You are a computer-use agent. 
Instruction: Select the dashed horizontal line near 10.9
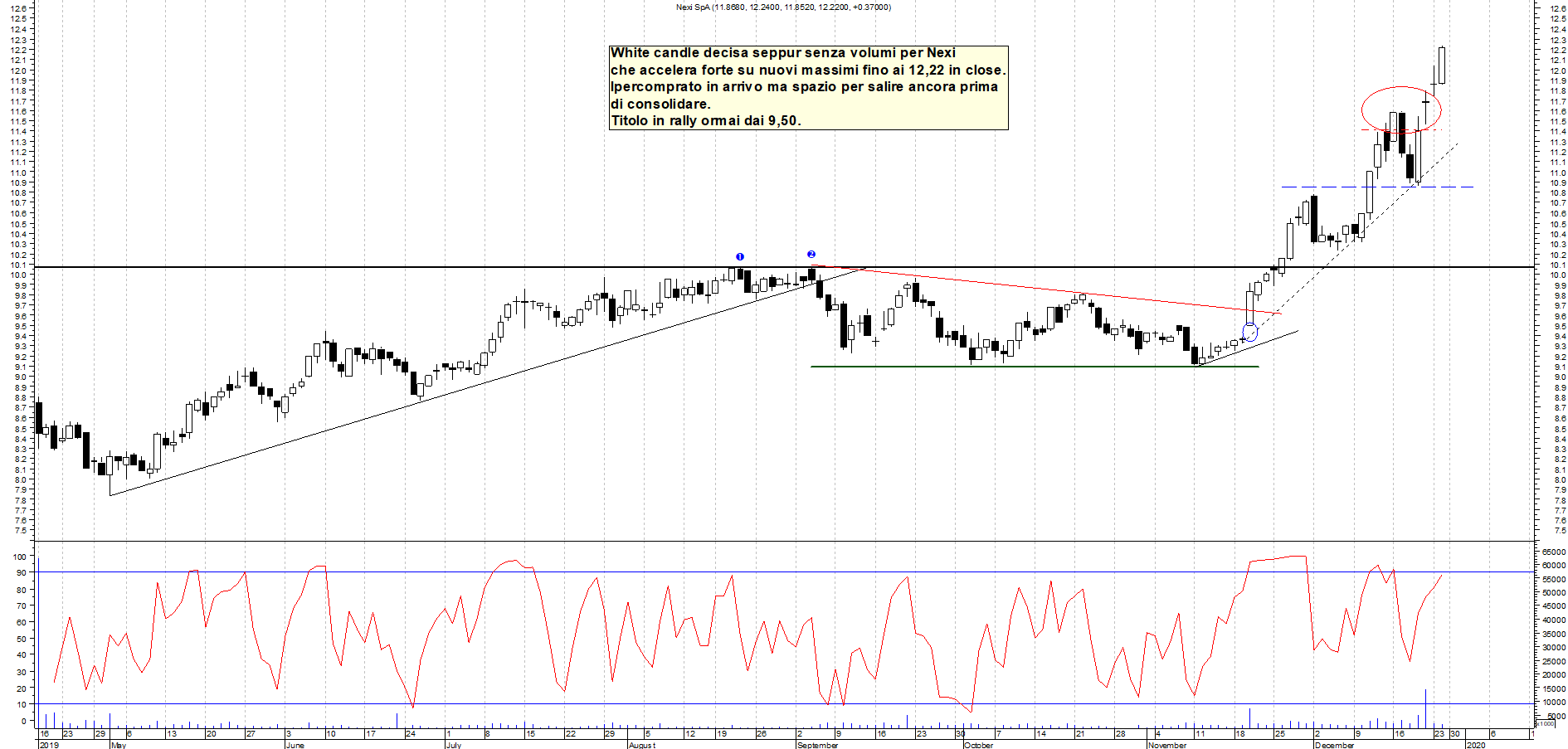[x=1377, y=187]
